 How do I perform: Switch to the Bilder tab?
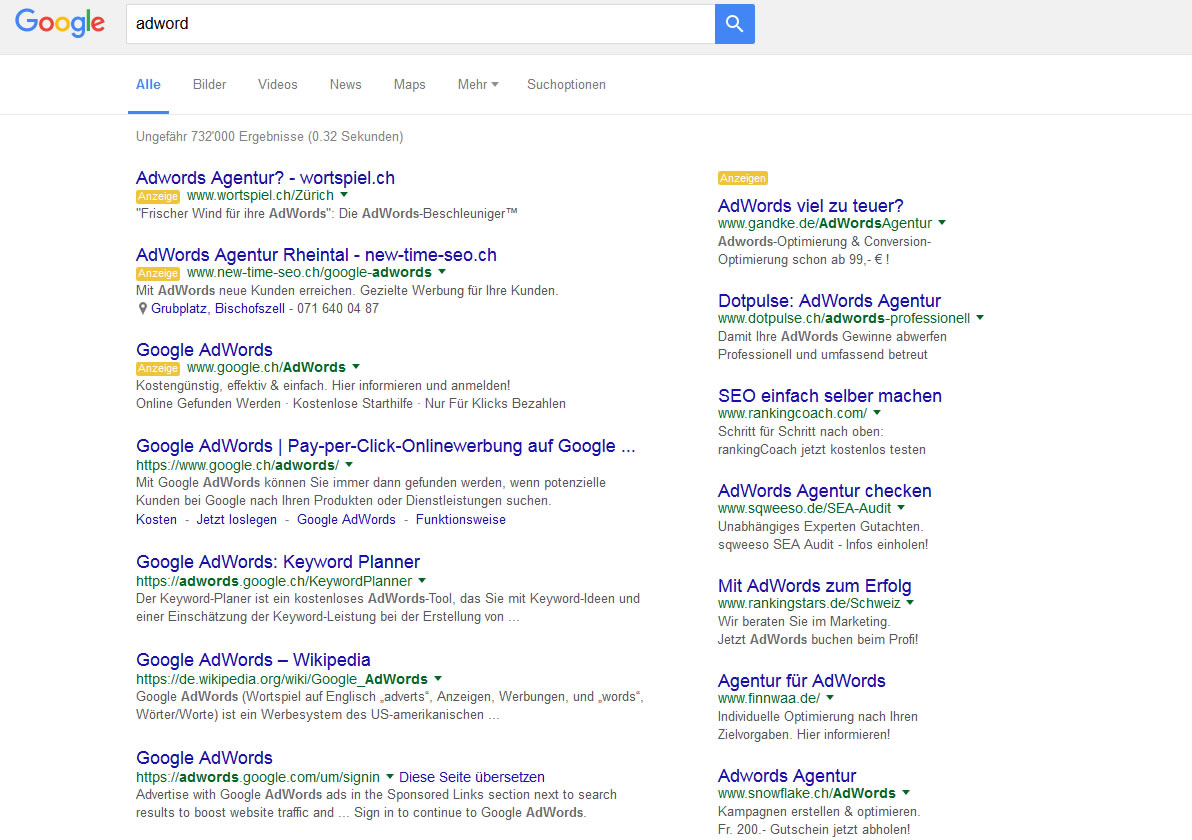point(209,84)
